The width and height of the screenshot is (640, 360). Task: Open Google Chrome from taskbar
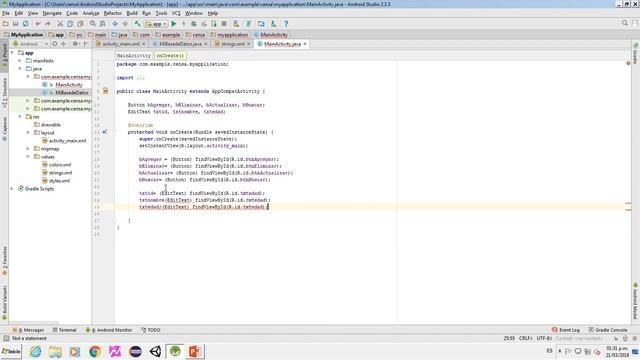click(x=95, y=351)
